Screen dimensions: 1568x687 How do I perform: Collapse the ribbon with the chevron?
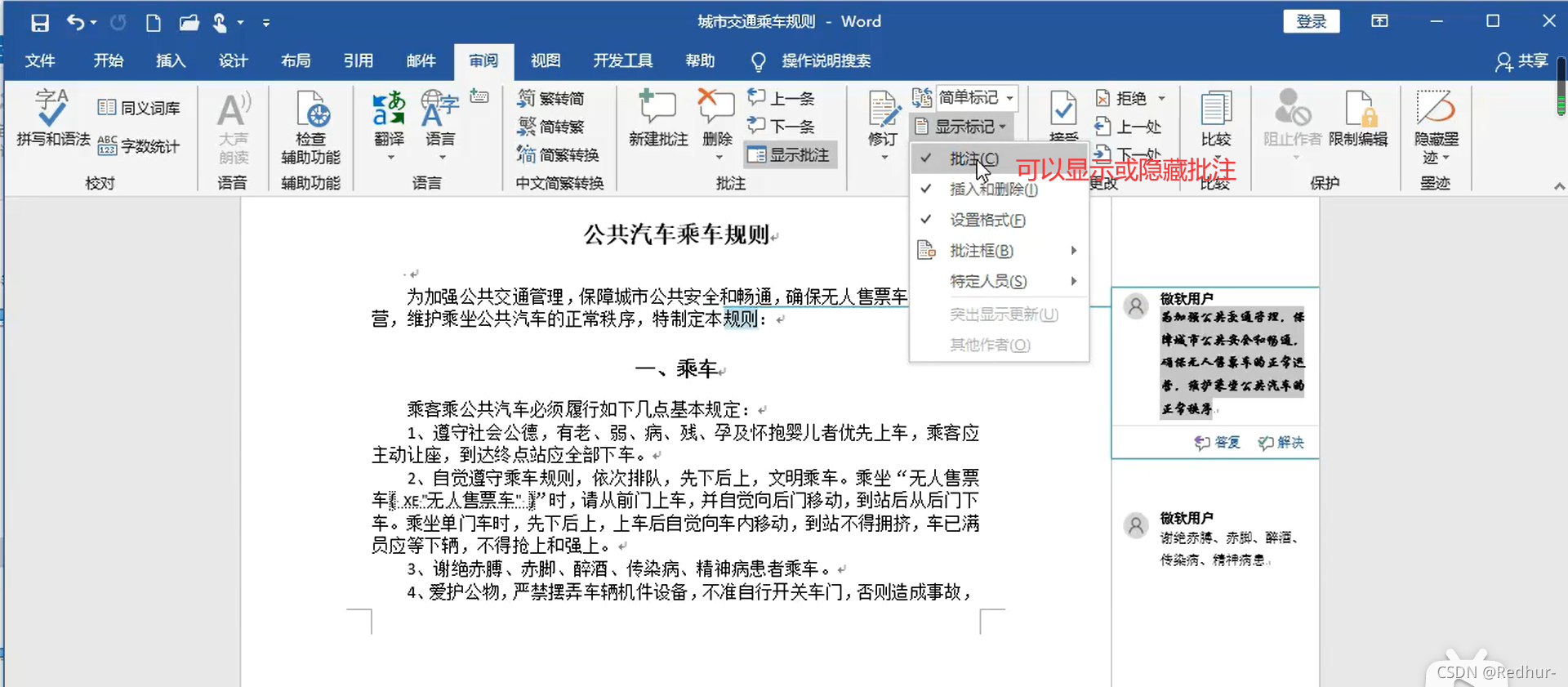tap(1559, 186)
